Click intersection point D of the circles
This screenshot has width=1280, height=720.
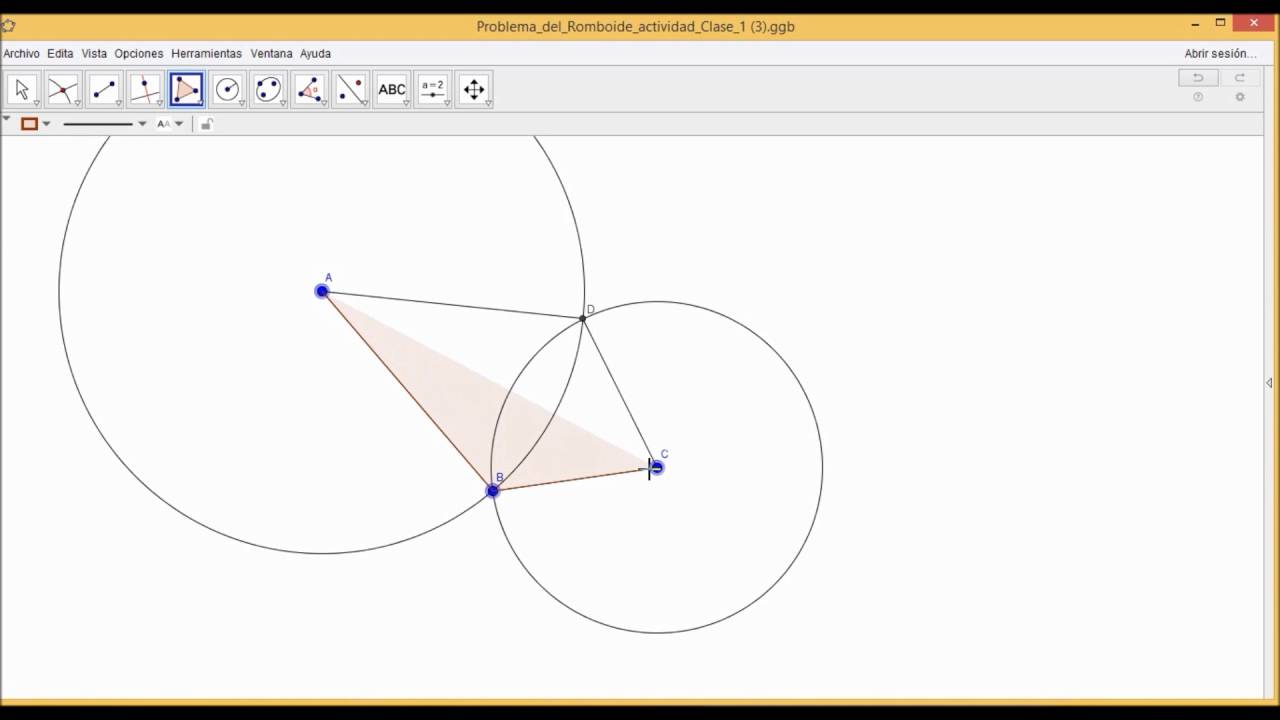pos(583,318)
